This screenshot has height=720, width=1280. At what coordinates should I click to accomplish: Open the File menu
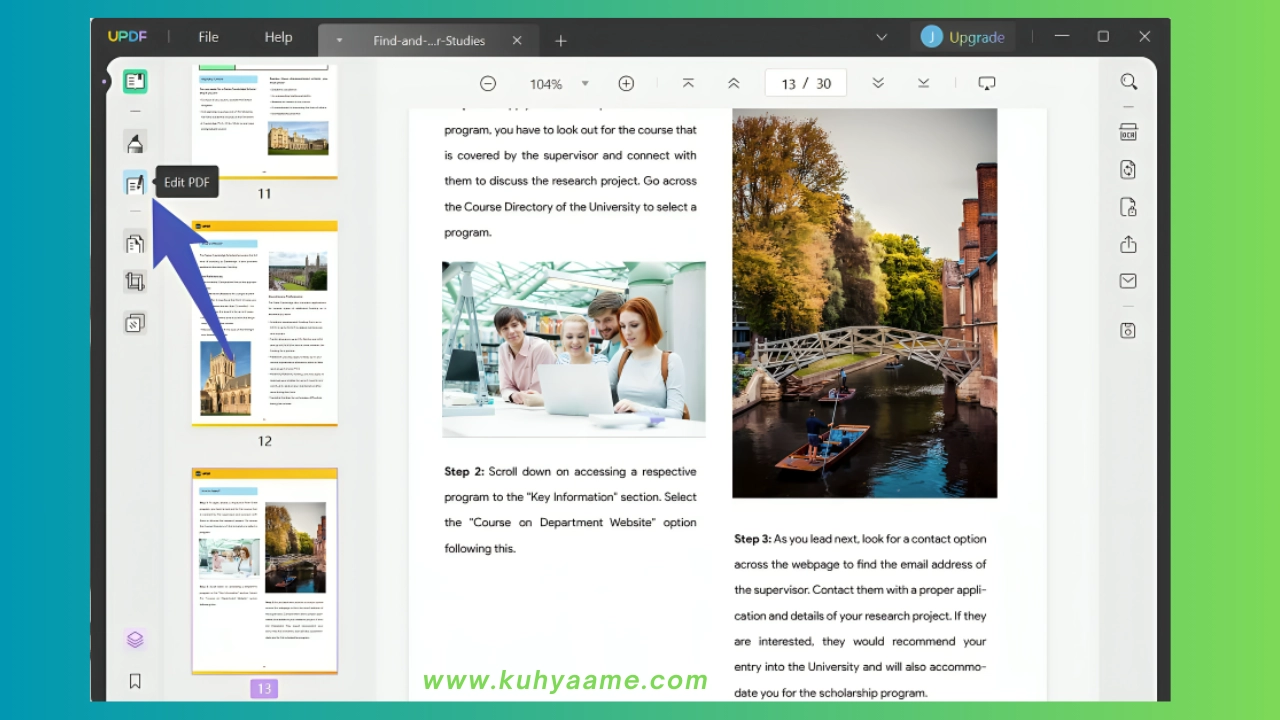click(208, 37)
